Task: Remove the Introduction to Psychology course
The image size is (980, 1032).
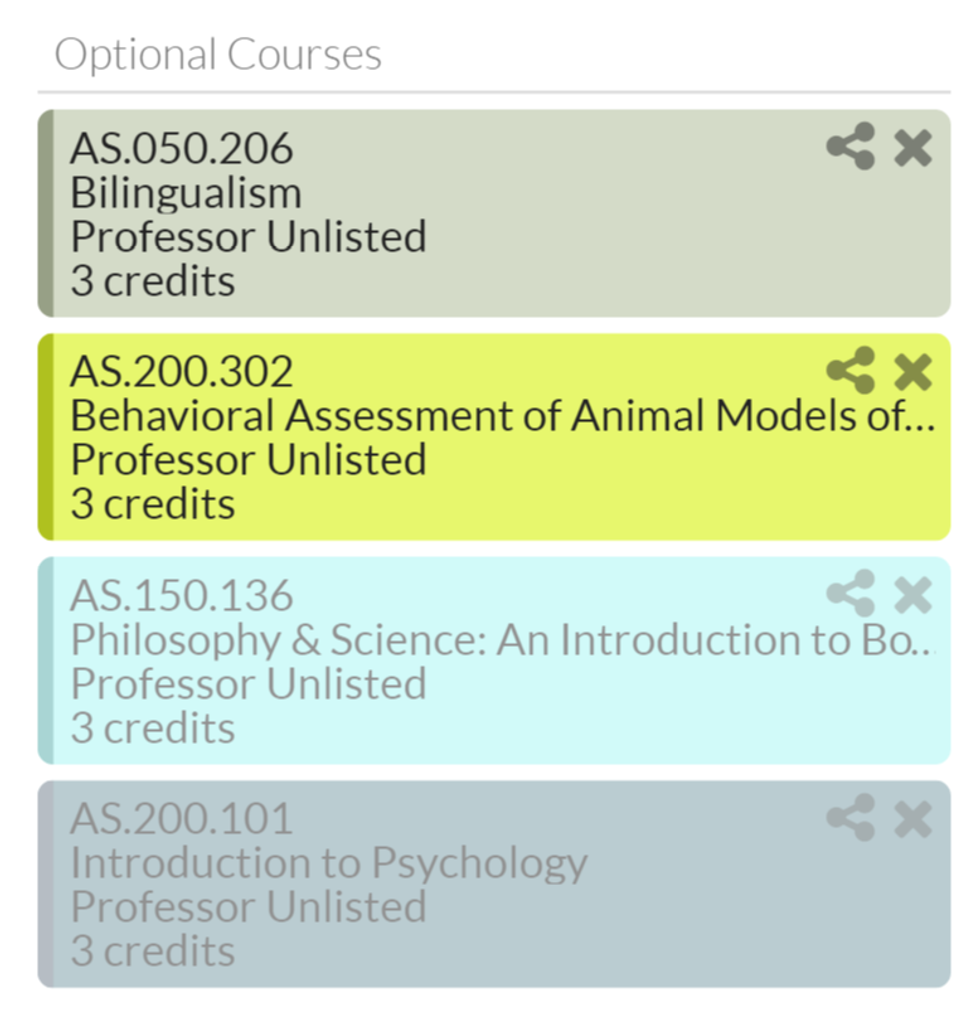Action: (912, 820)
